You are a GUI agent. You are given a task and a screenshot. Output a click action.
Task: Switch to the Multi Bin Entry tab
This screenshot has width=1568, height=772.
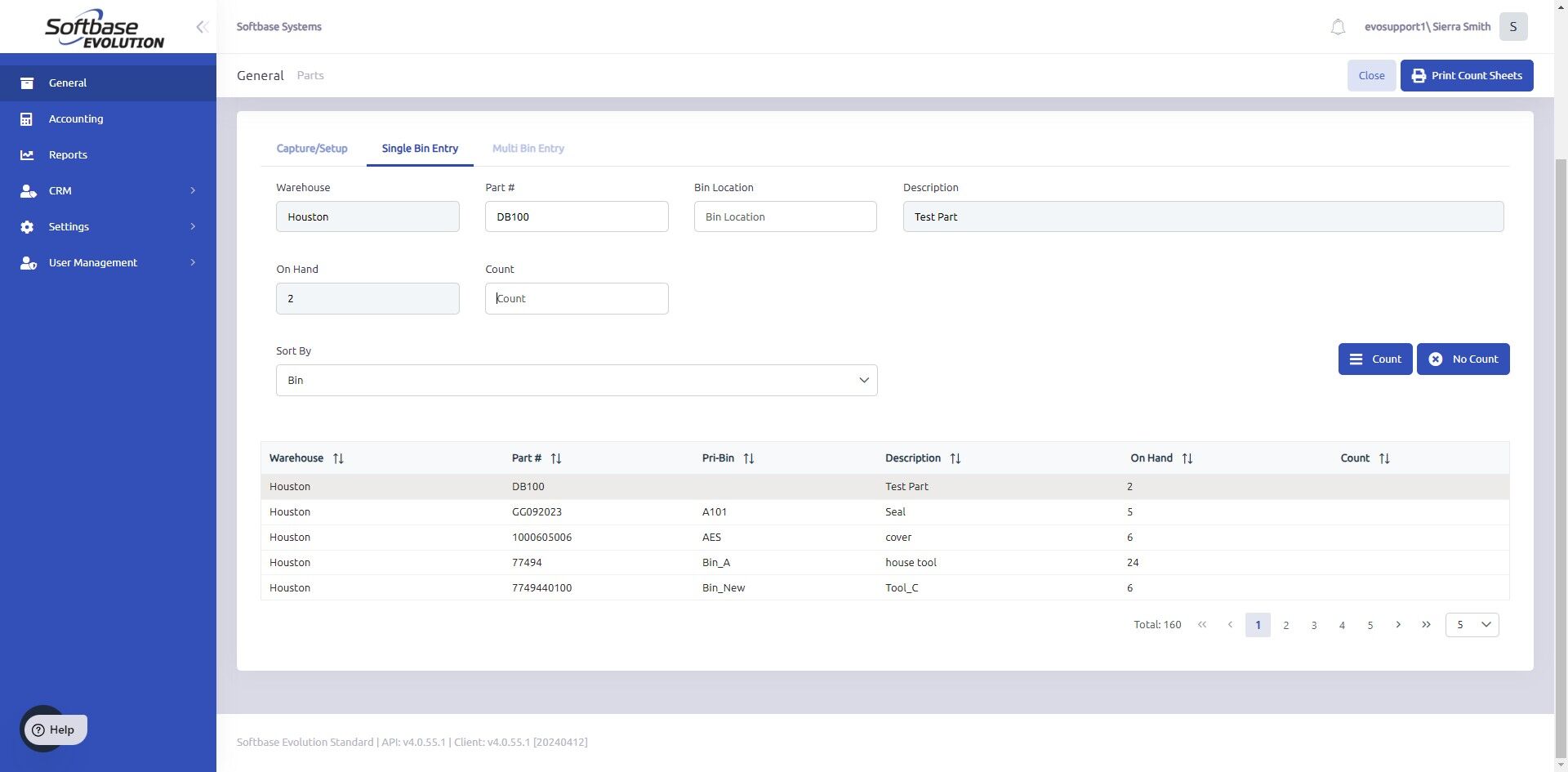pyautogui.click(x=528, y=149)
